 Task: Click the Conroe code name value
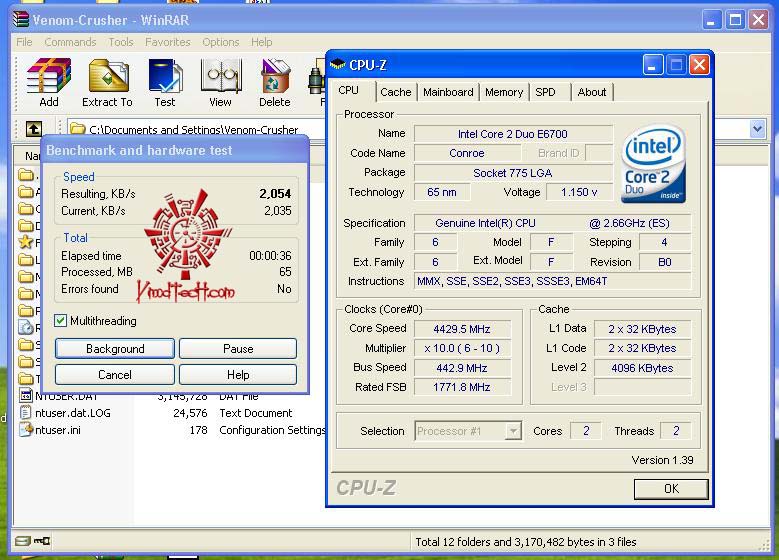(x=467, y=153)
